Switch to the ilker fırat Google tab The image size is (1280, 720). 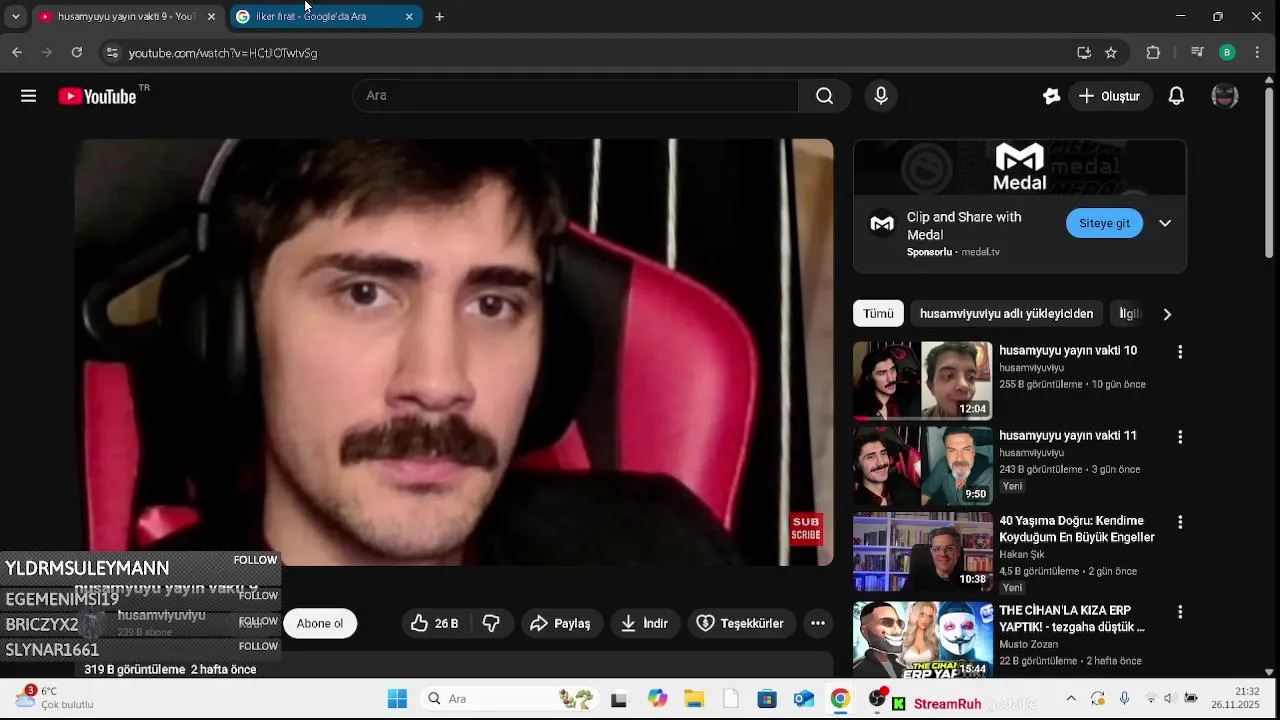tap(326, 17)
